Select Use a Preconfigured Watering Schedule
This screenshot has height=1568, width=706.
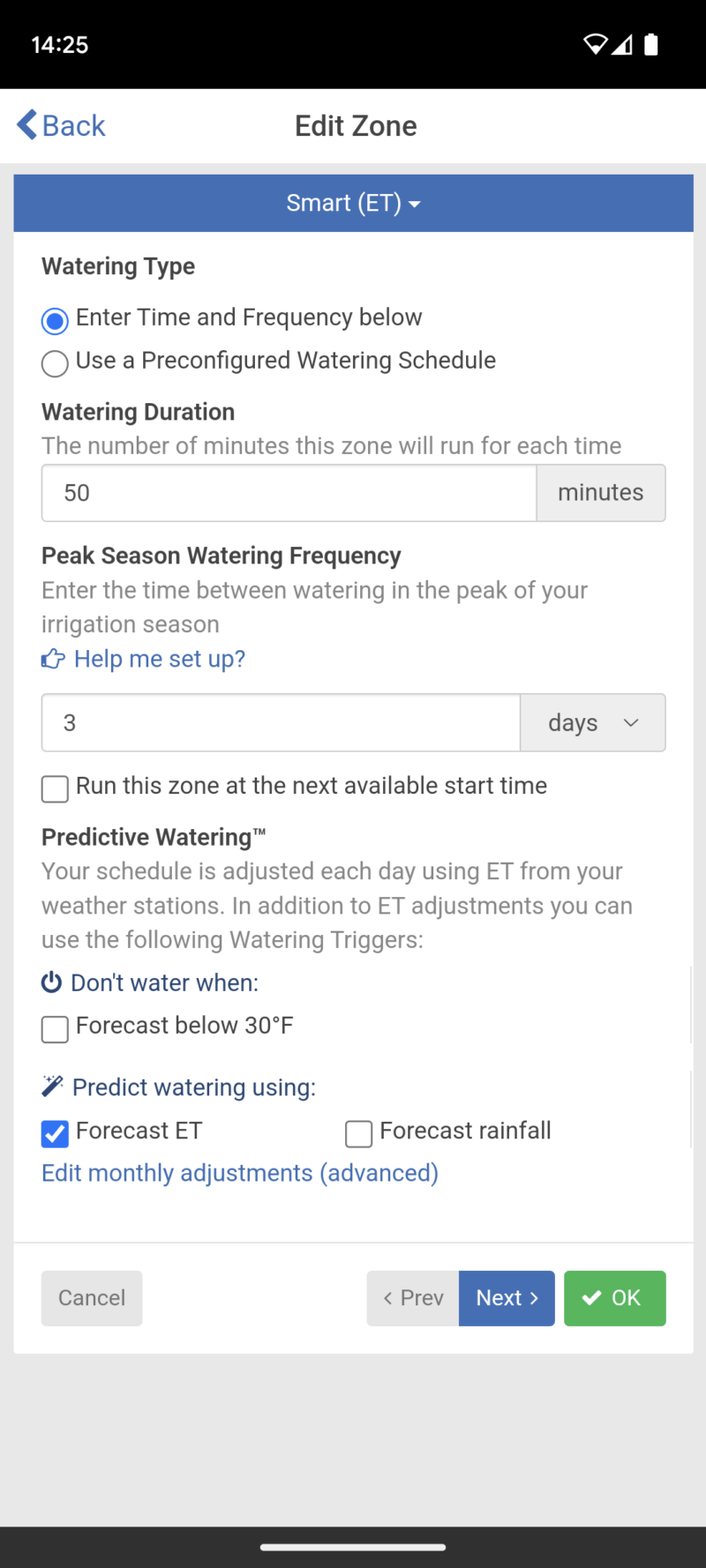click(55, 363)
